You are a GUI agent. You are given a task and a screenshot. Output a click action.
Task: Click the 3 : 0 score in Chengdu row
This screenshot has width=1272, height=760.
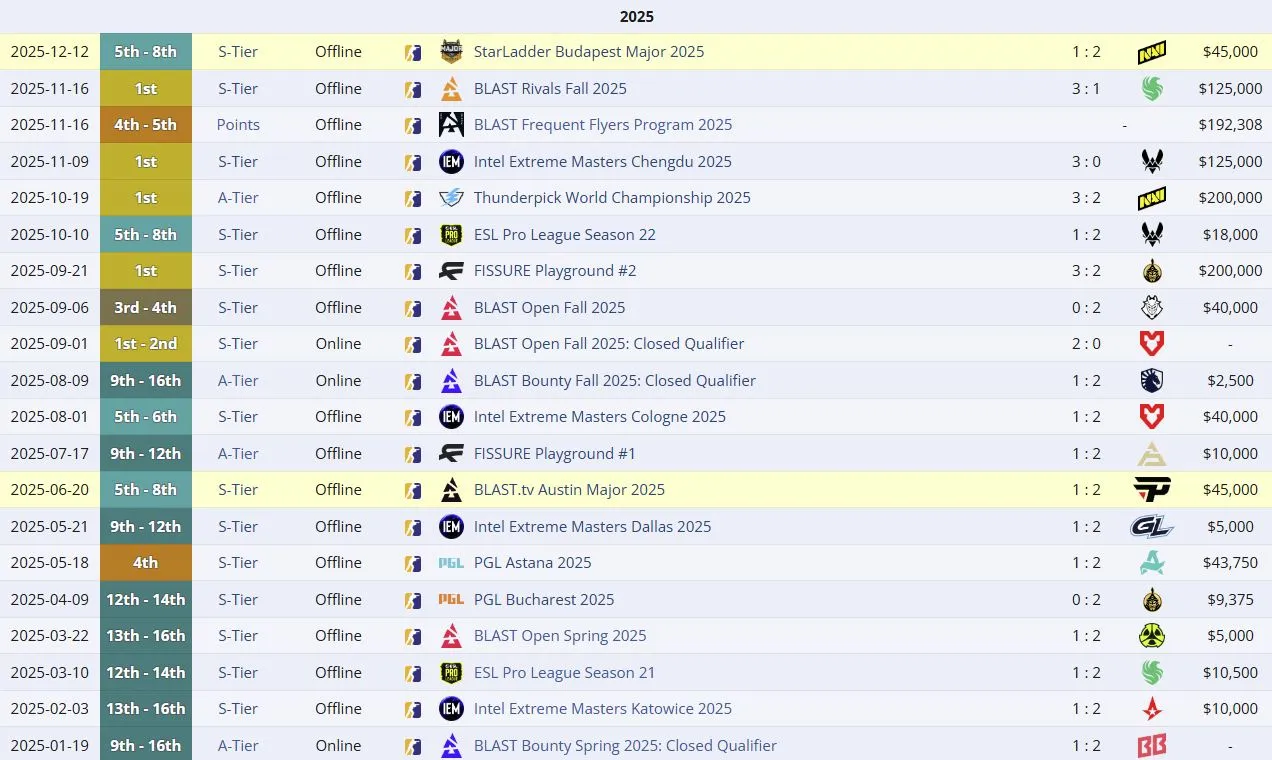click(1086, 161)
